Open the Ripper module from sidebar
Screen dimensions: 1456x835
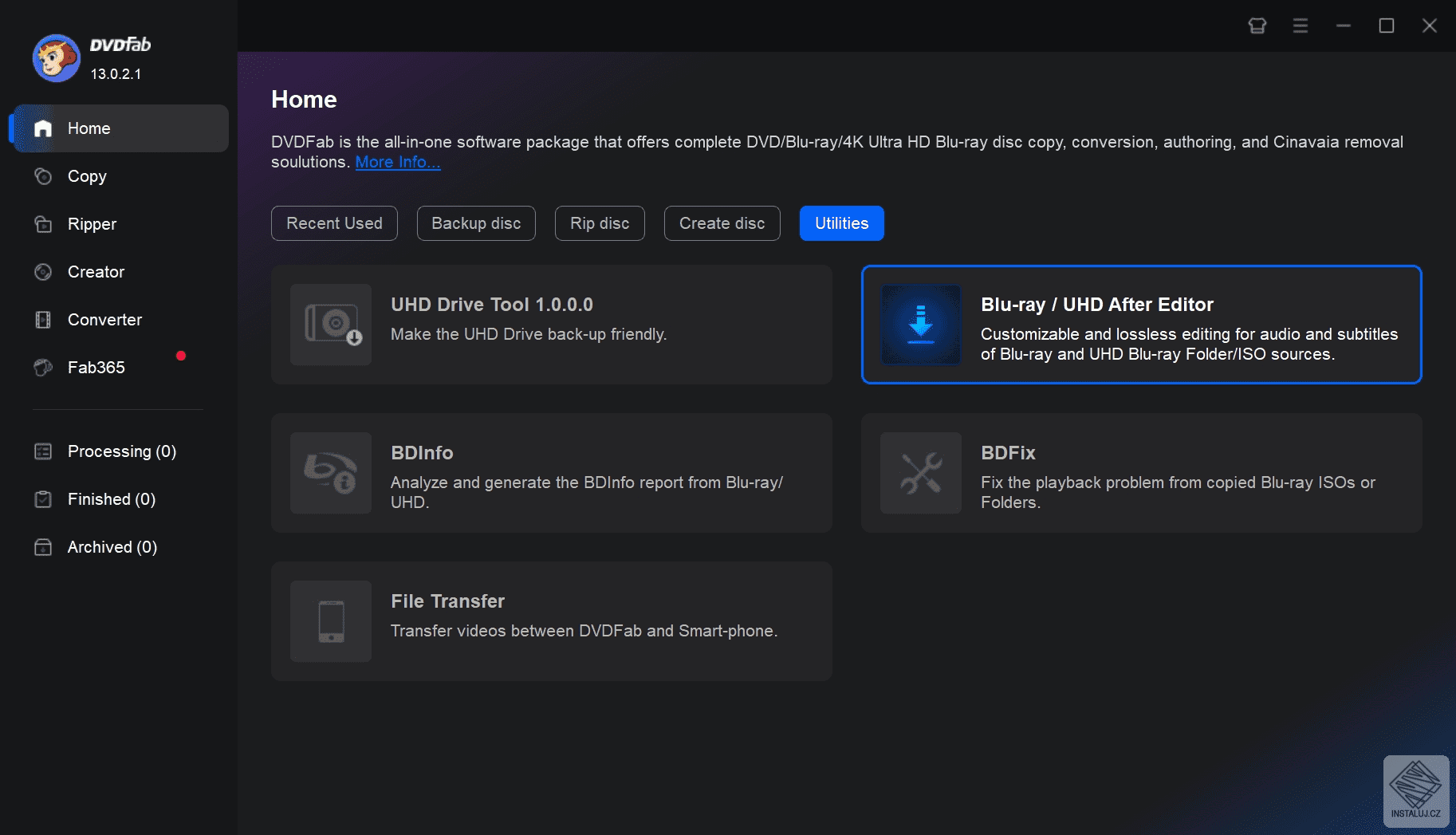coord(91,224)
